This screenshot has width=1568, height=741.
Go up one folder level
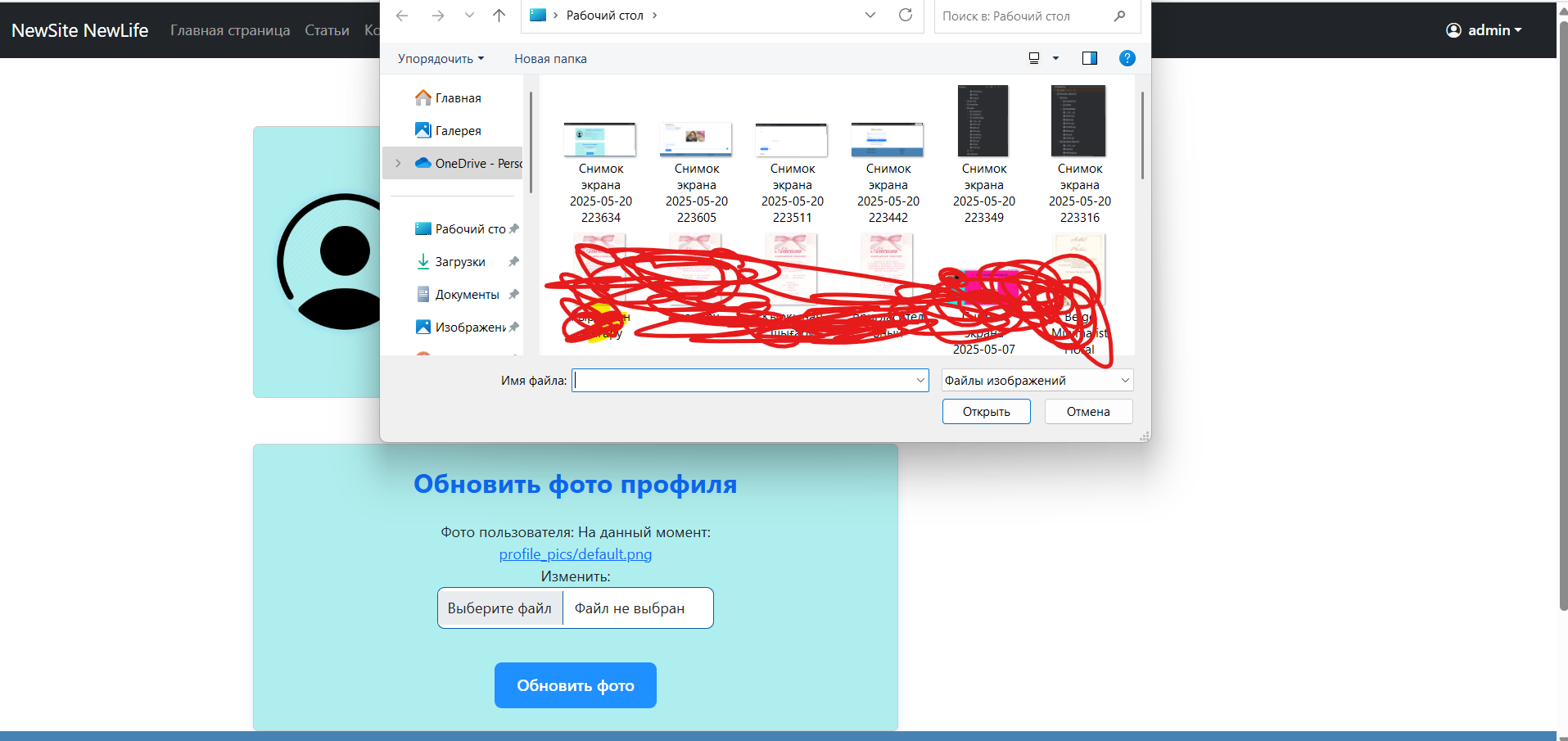499,15
